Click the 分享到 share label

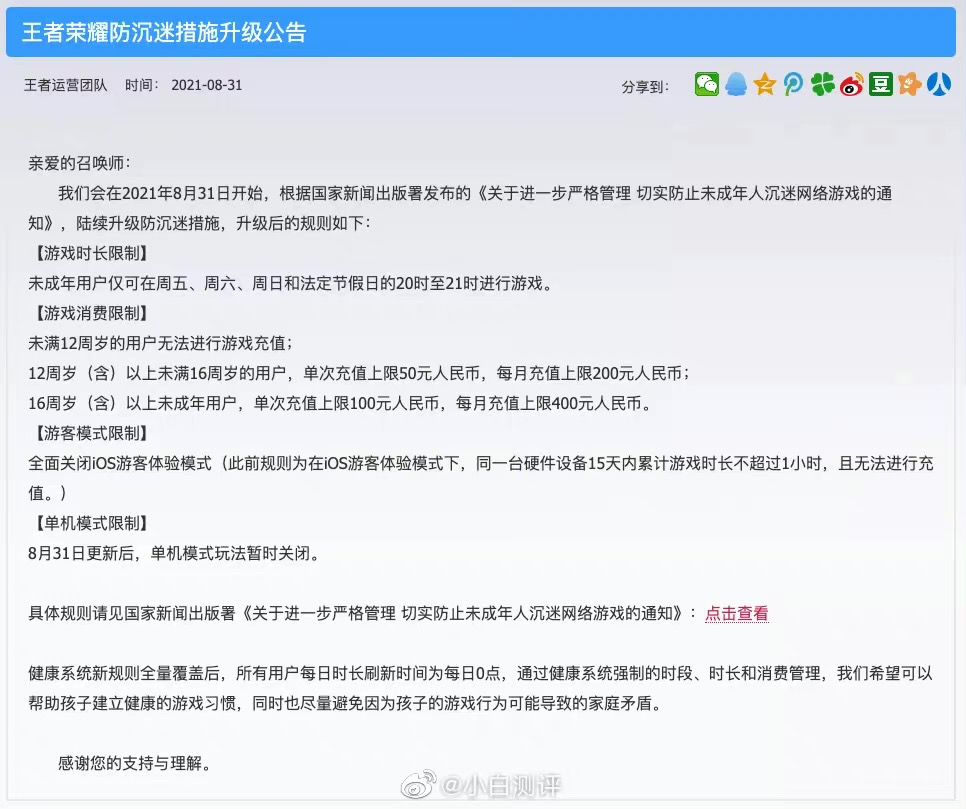point(644,85)
